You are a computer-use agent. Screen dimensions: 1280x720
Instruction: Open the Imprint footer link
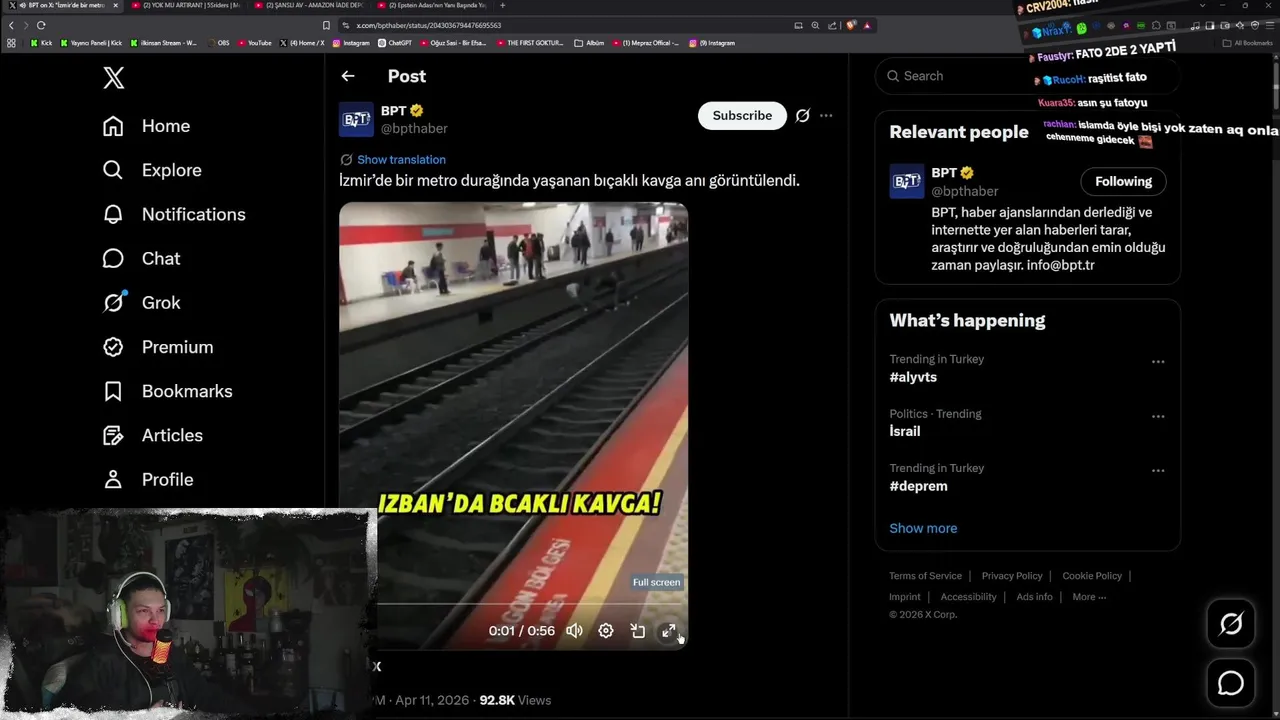(904, 597)
